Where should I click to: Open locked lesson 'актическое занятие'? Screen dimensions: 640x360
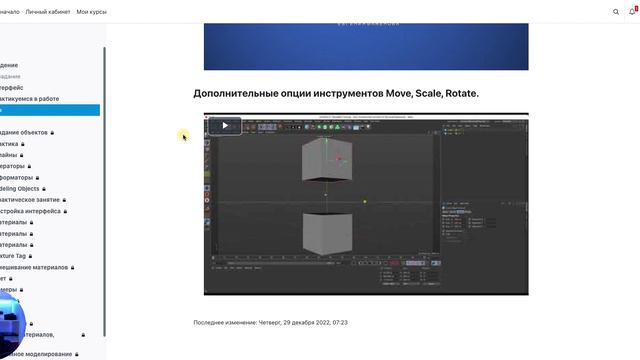(30, 200)
